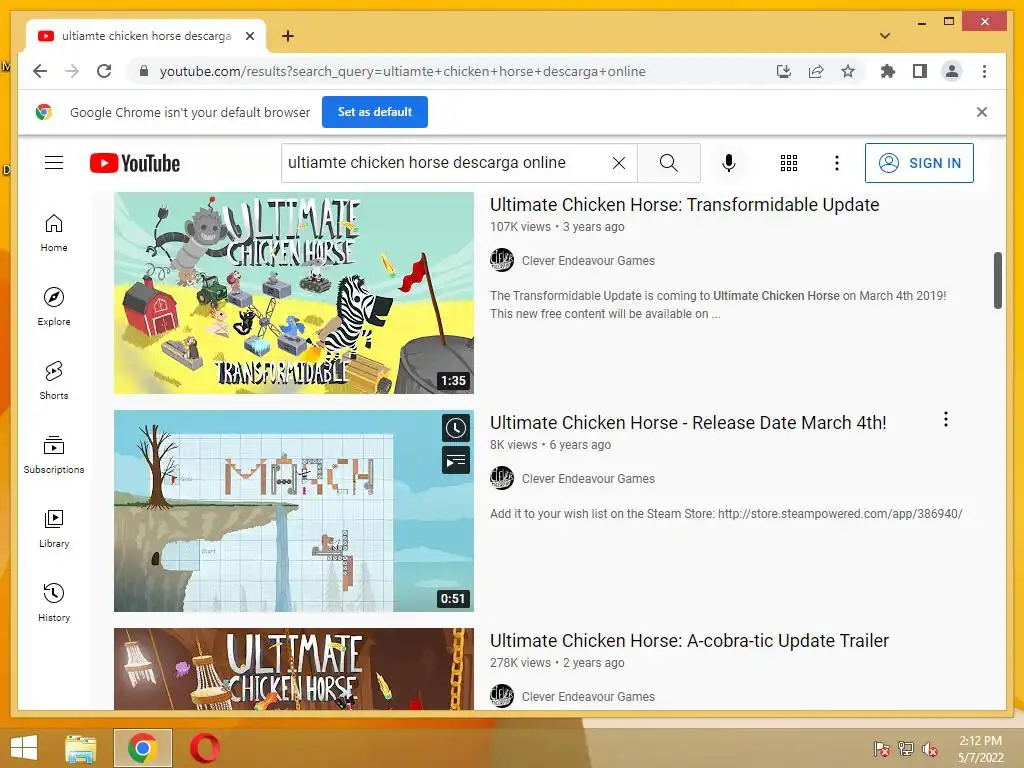Toggle Chrome side panel
Image resolution: width=1024 pixels, height=768 pixels.
tap(920, 71)
